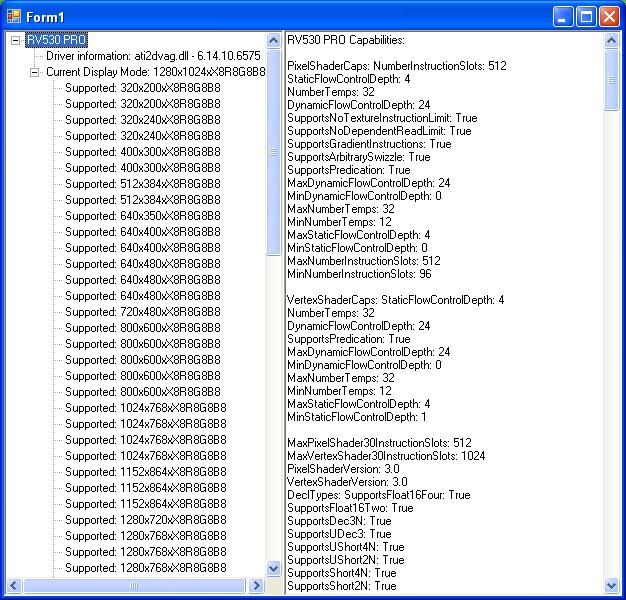Screen dimensions: 626x600
Task: Open the Form1 window system menu icon
Action: click(x=14, y=16)
